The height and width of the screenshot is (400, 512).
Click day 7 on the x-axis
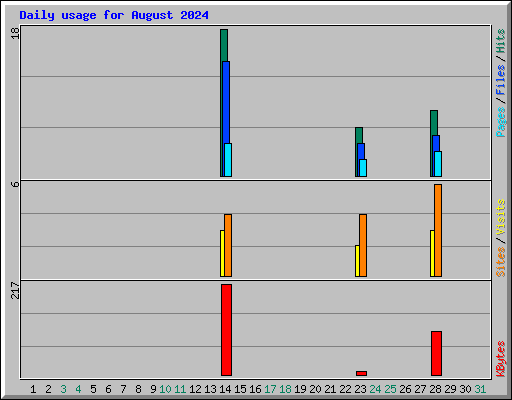[123, 389]
